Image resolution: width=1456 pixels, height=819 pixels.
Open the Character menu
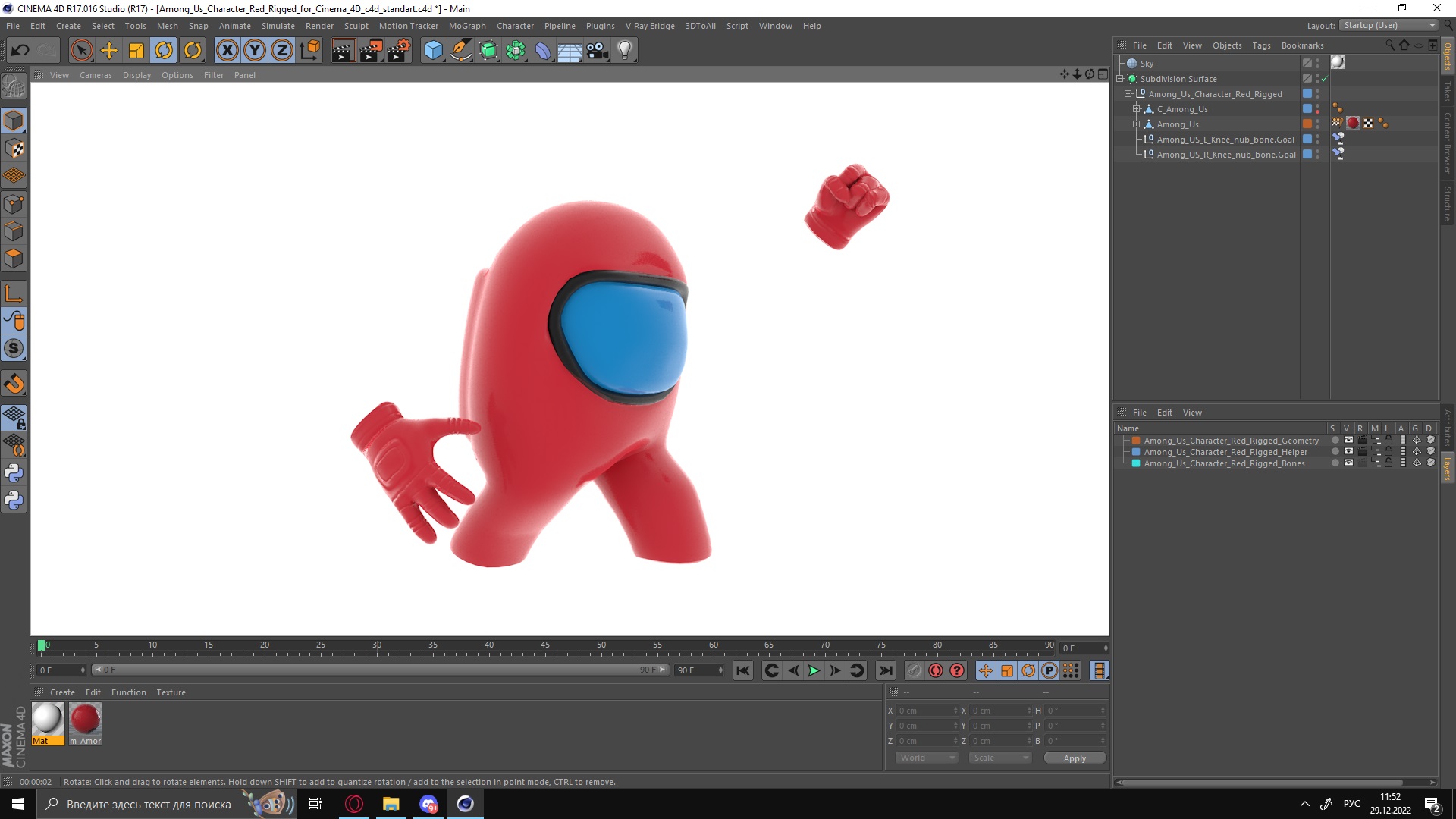tap(515, 26)
